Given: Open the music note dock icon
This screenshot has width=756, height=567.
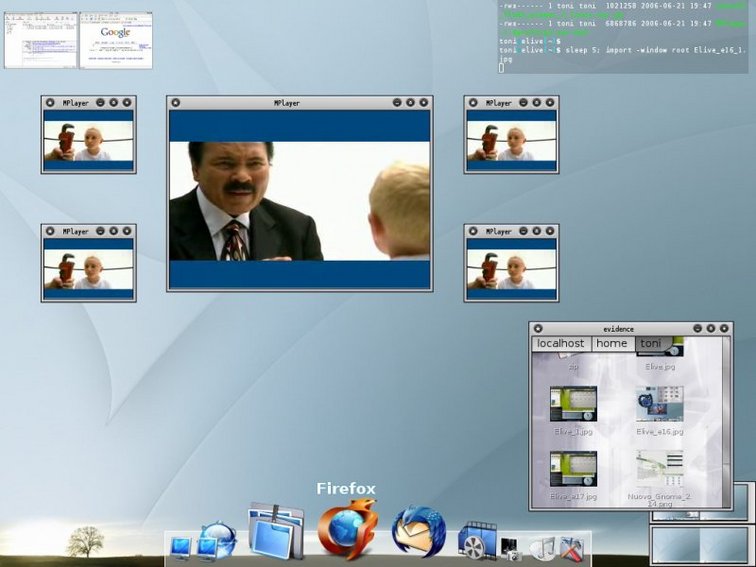Looking at the screenshot, I should (x=542, y=549).
